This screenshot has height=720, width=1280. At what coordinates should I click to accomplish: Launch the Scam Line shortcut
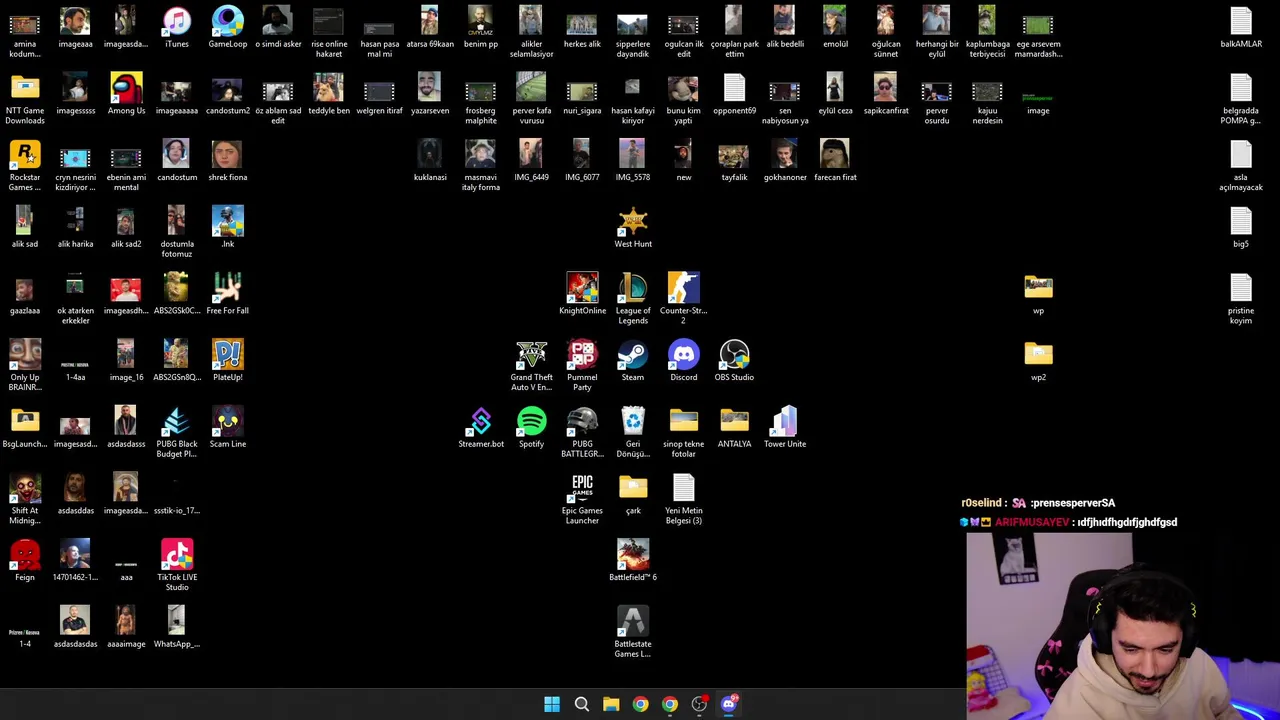[227, 428]
